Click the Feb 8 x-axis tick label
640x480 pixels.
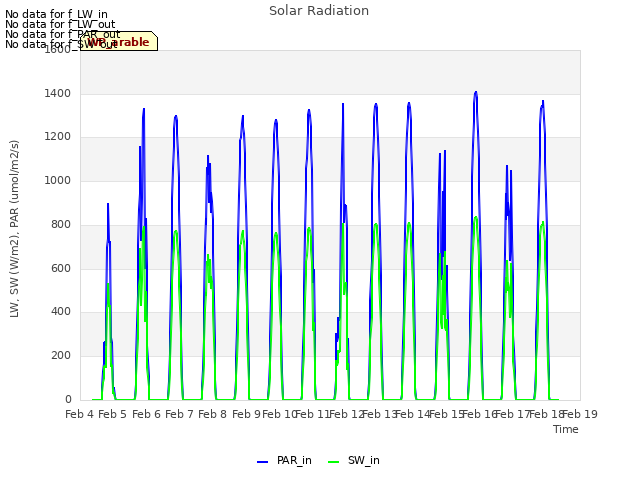click(x=212, y=414)
